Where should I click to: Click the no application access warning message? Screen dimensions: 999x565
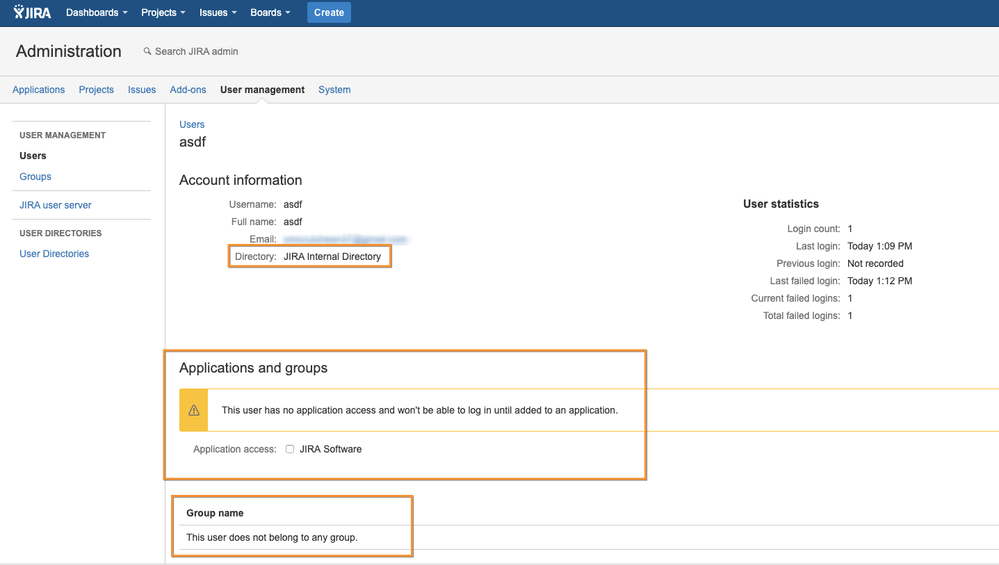[419, 410]
